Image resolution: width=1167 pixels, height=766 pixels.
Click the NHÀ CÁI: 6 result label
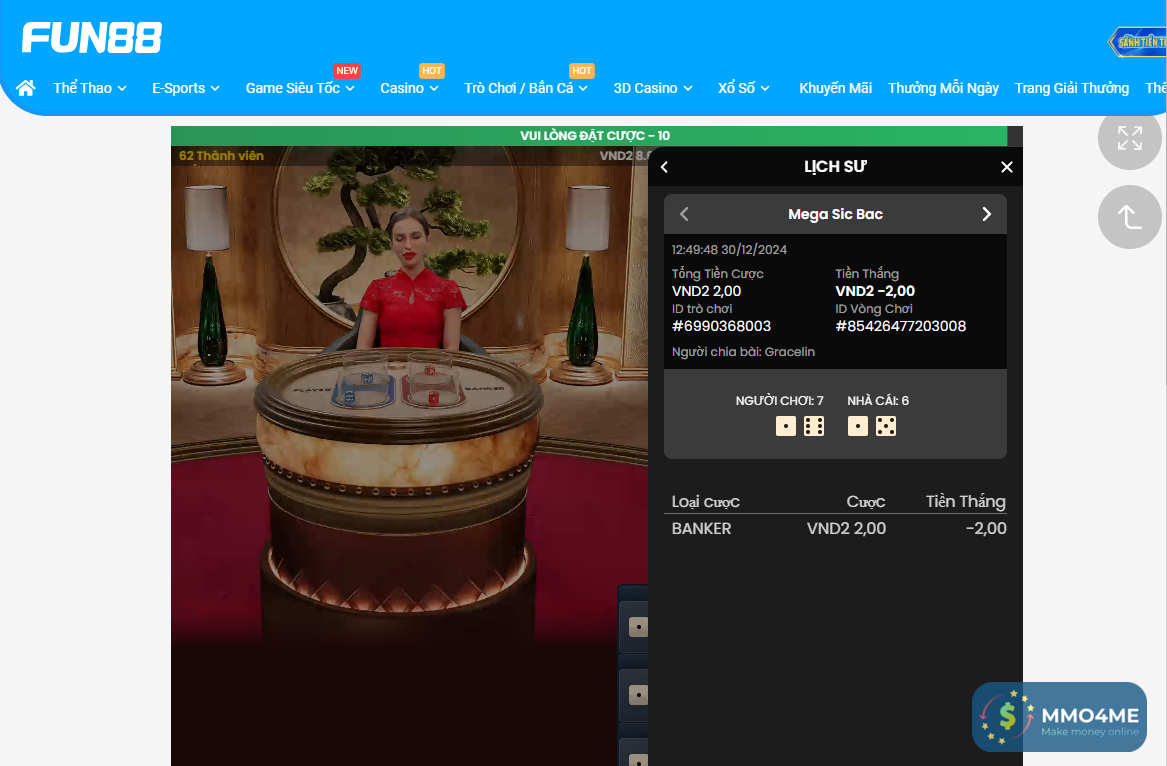877,400
